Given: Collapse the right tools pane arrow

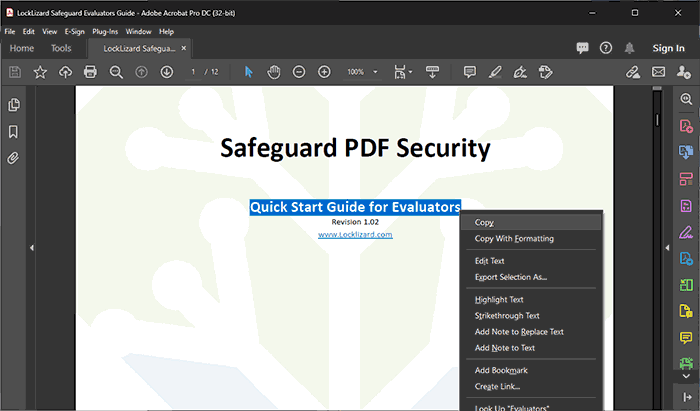Looking at the screenshot, I should pos(667,248).
